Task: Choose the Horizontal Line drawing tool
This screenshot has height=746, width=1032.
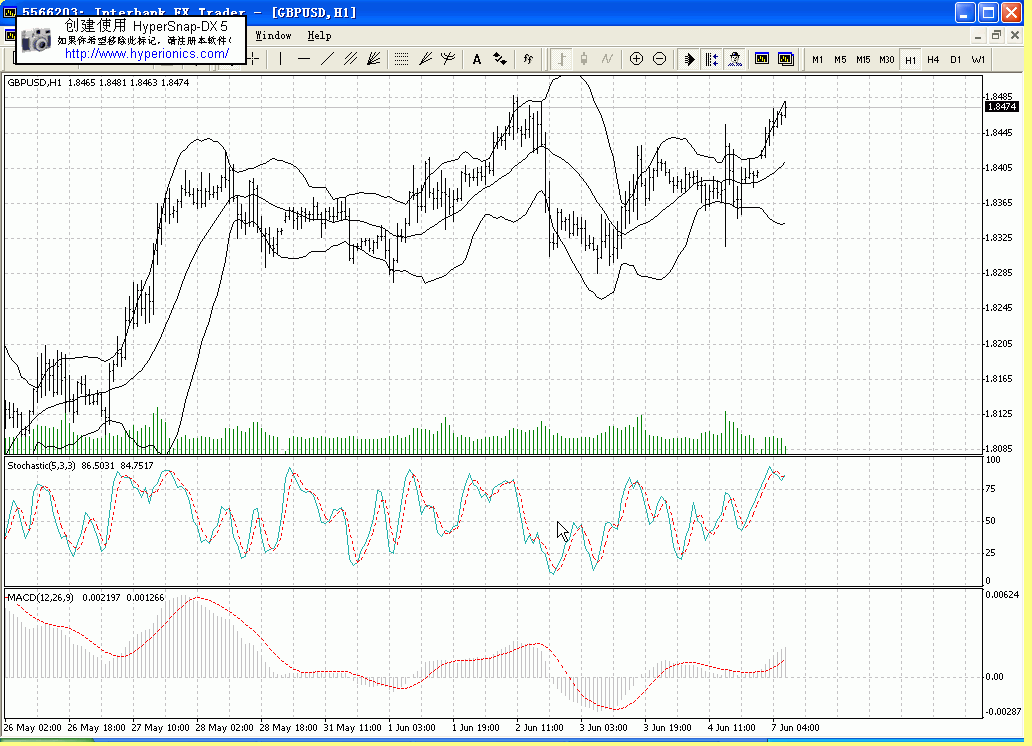Action: [304, 59]
